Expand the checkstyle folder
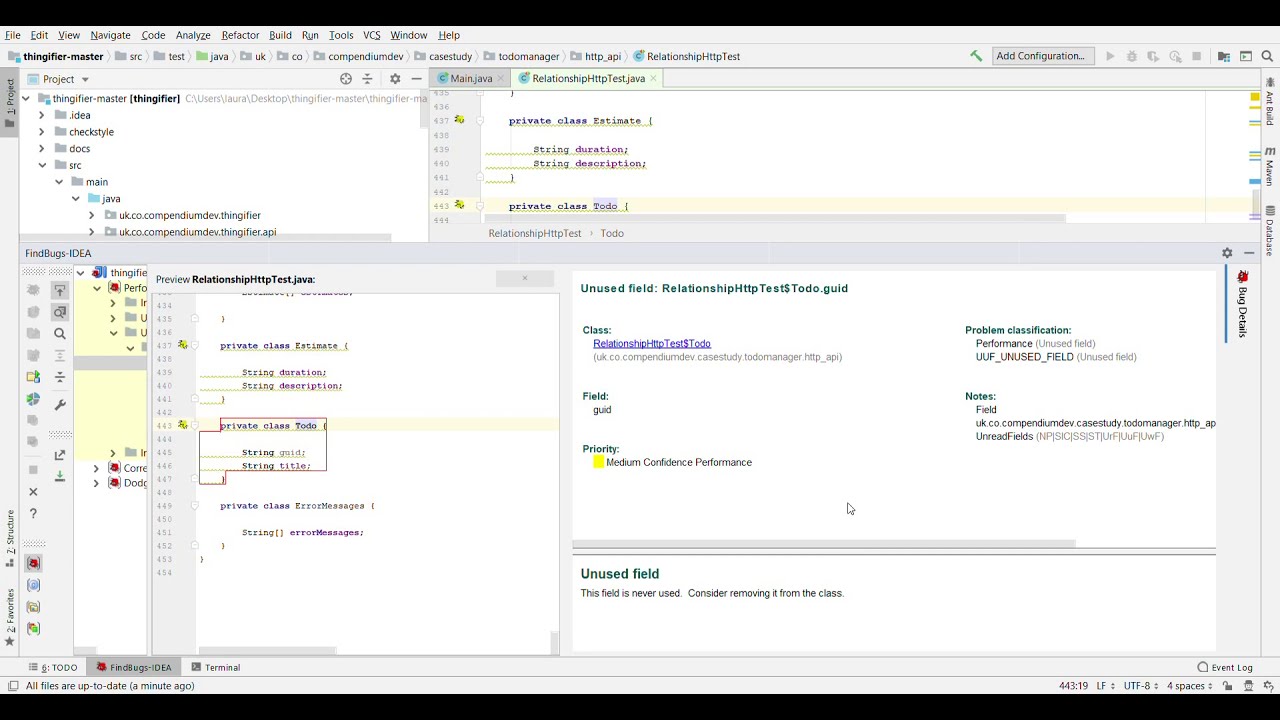1280x720 pixels. coord(42,132)
